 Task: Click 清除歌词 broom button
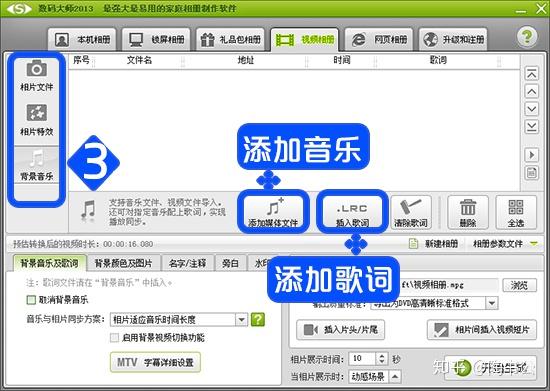pos(411,213)
